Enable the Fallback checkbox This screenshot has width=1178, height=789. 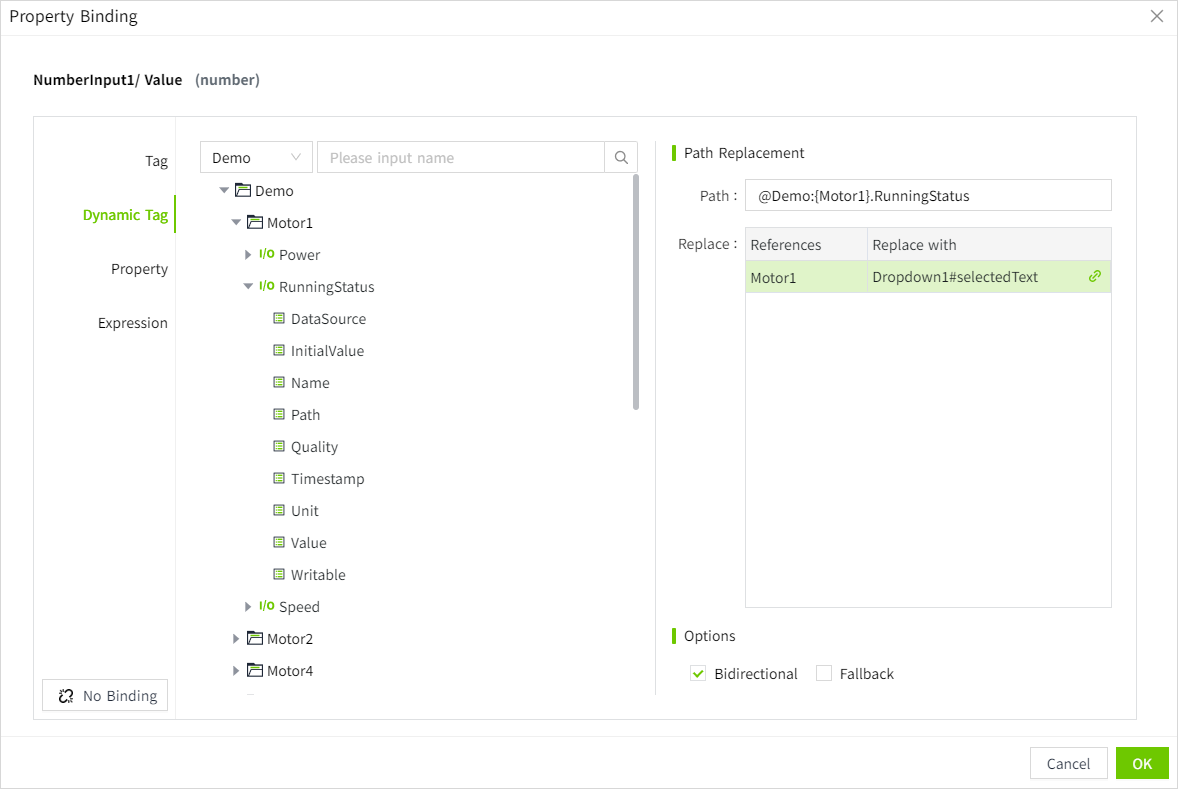pyautogui.click(x=824, y=674)
